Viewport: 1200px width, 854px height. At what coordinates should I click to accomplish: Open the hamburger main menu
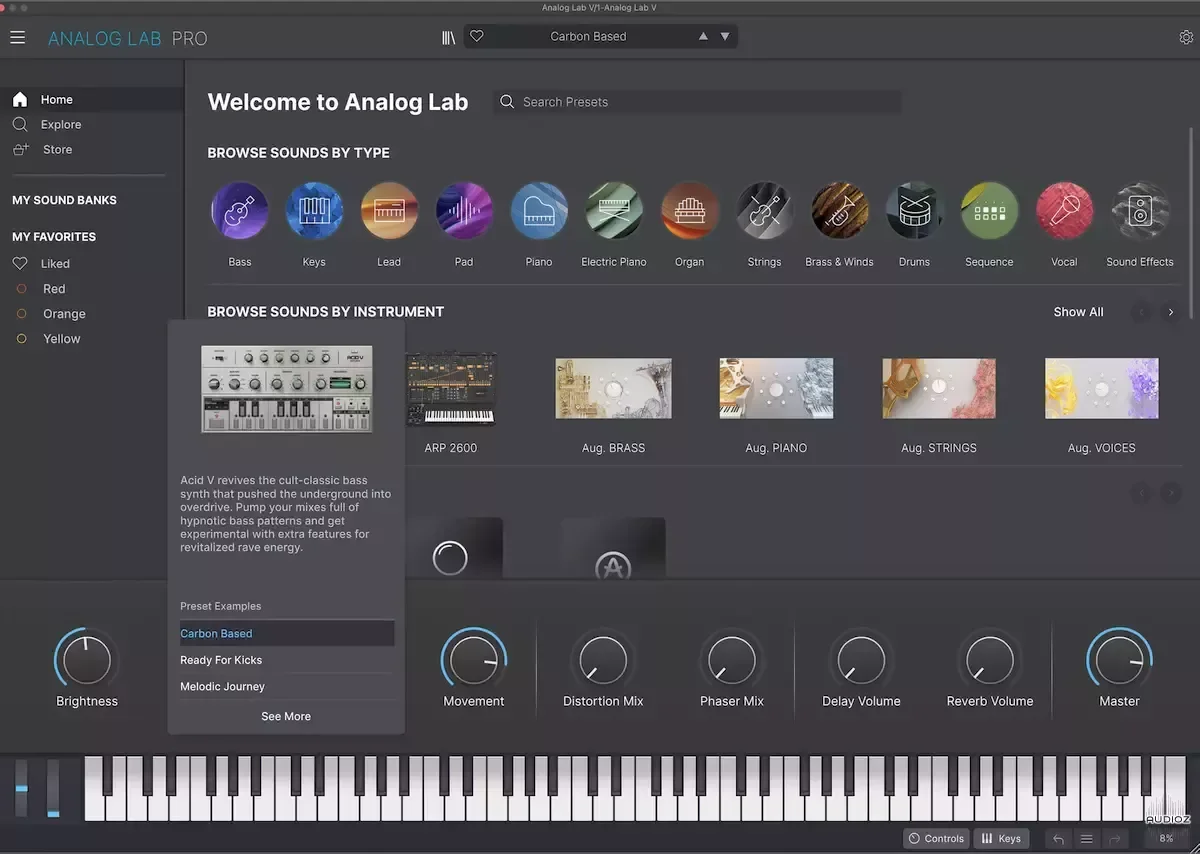(x=18, y=37)
